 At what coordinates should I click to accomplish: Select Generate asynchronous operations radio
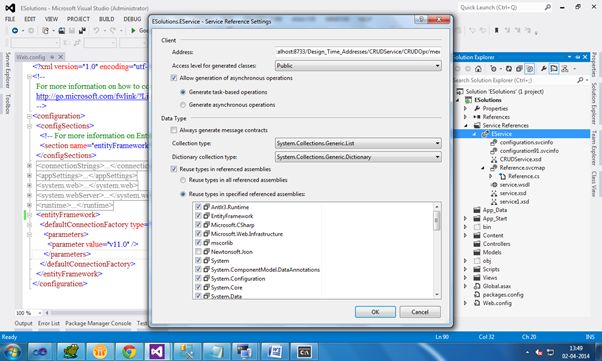(183, 105)
